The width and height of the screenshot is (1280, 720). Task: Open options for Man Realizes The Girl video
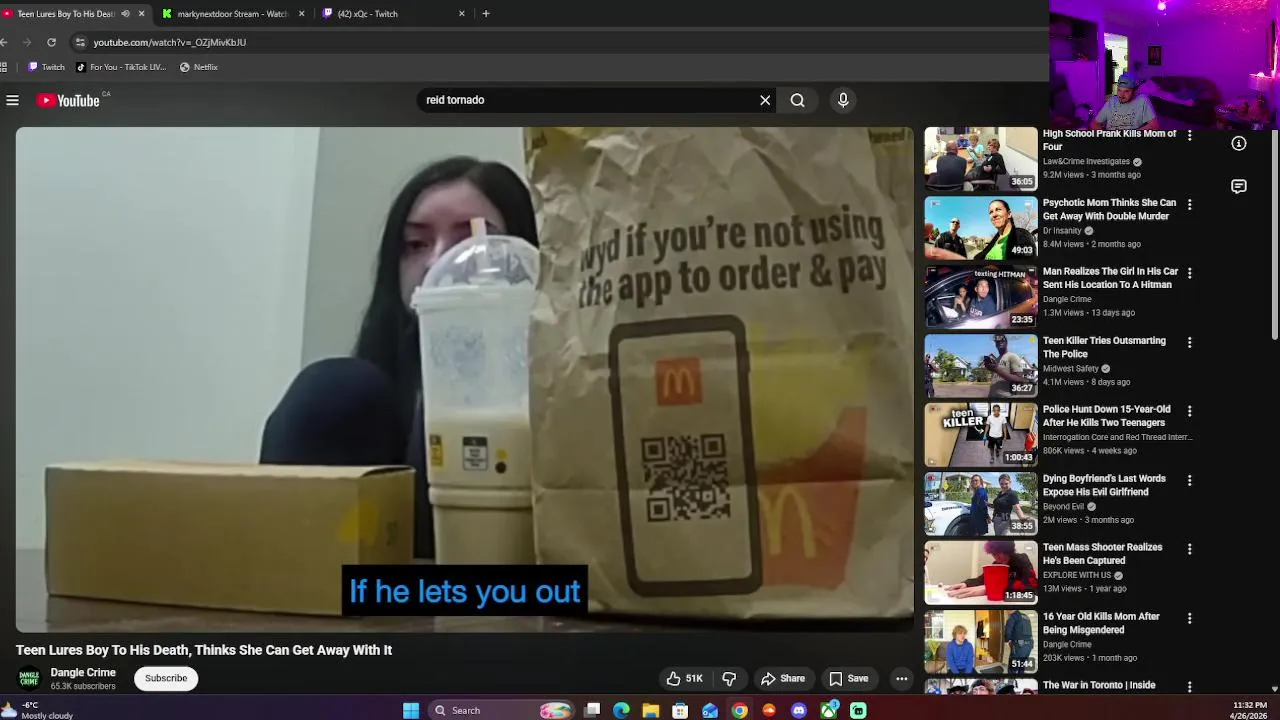(1189, 273)
